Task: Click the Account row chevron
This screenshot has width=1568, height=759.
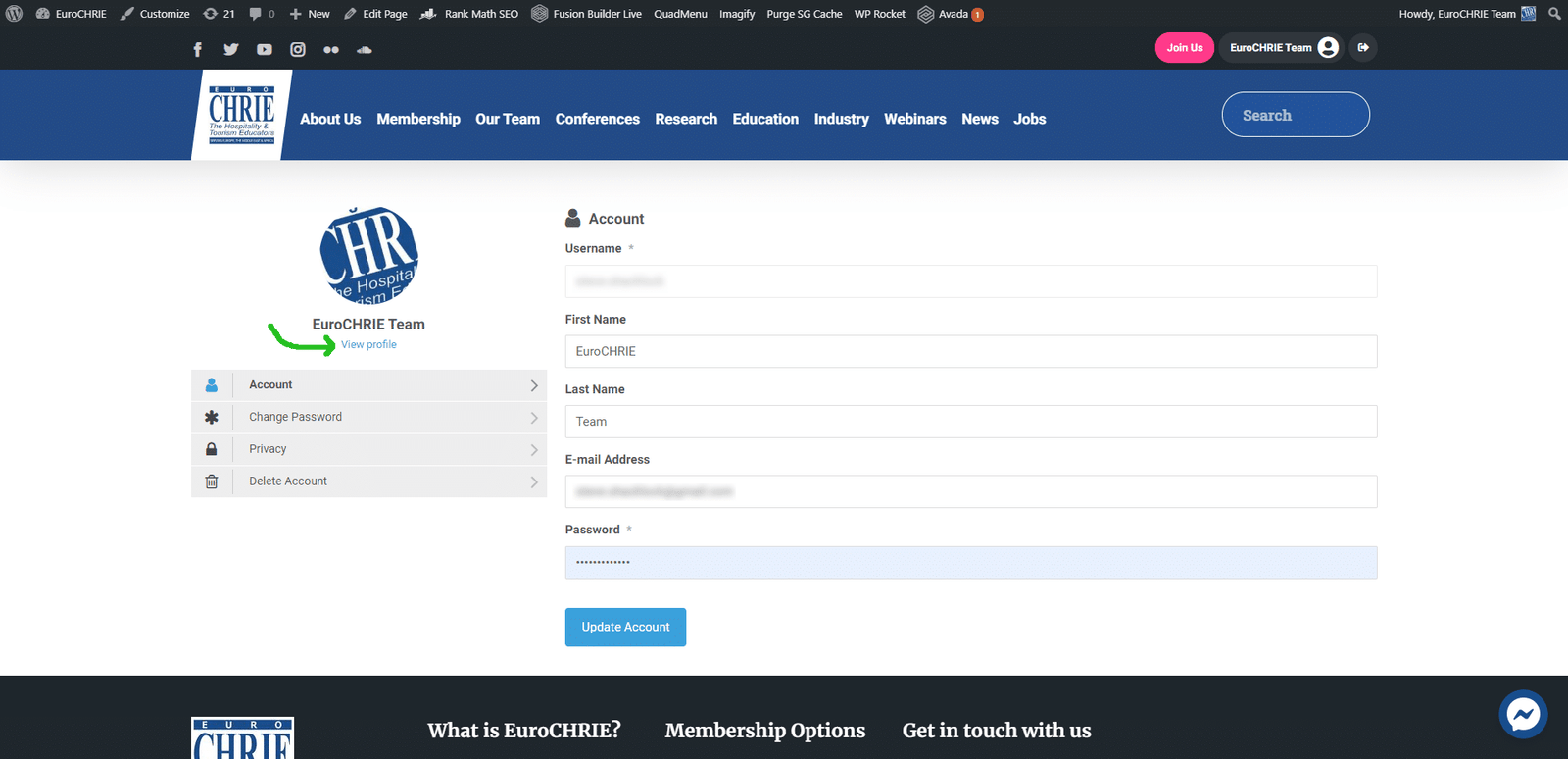Action: pos(534,385)
